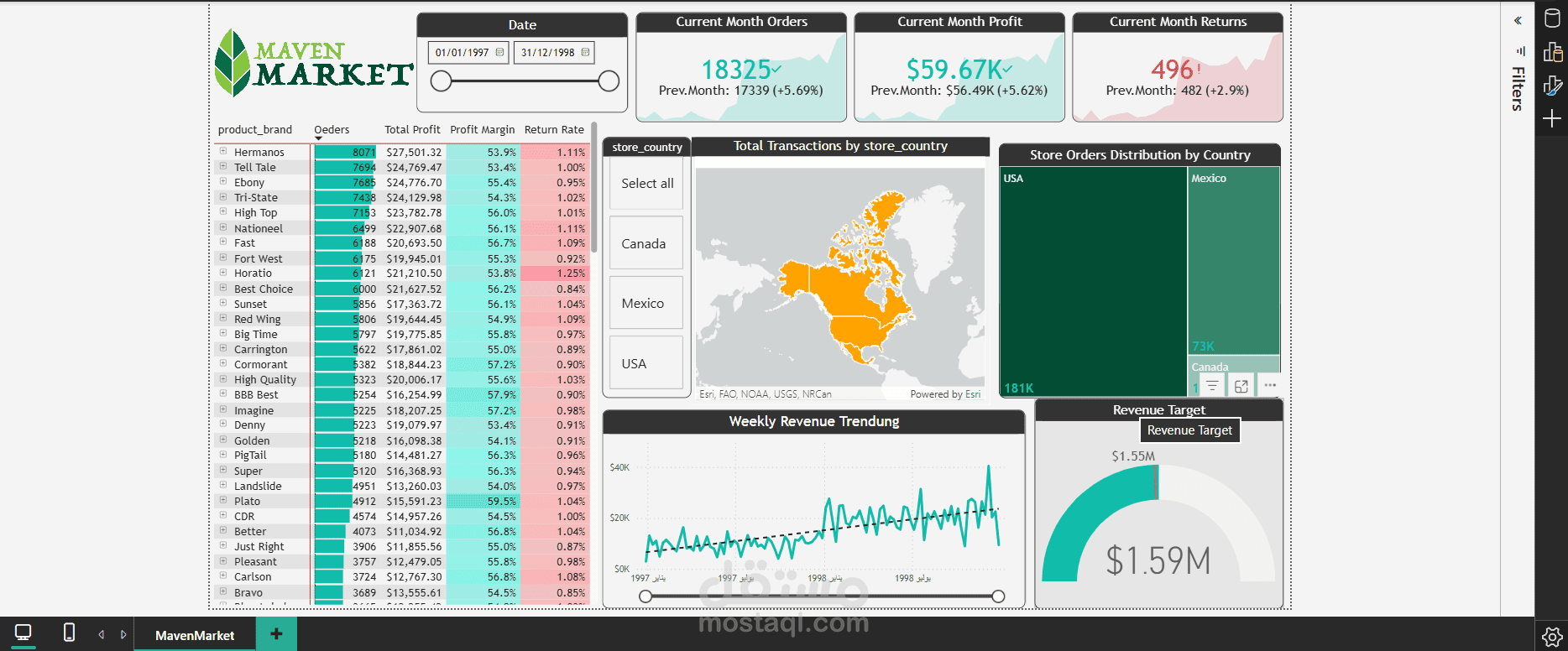Screen dimensions: 1568x651
Task: Add a new report page
Action: (x=276, y=634)
